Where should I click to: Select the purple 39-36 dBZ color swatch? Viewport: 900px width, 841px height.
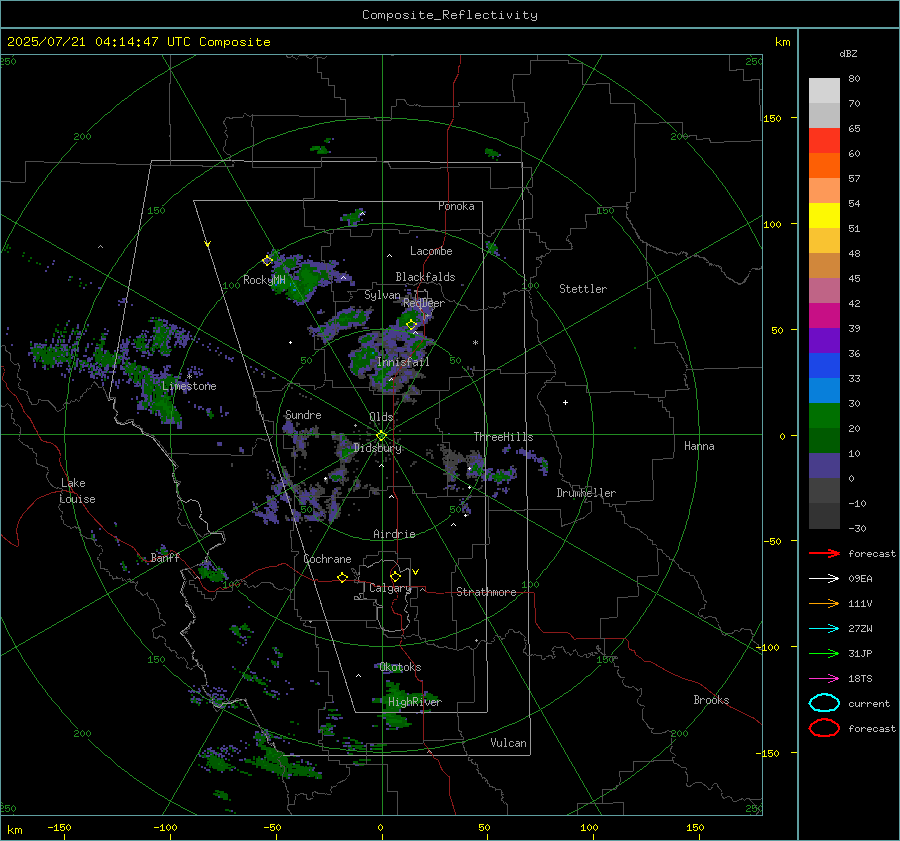click(x=824, y=340)
